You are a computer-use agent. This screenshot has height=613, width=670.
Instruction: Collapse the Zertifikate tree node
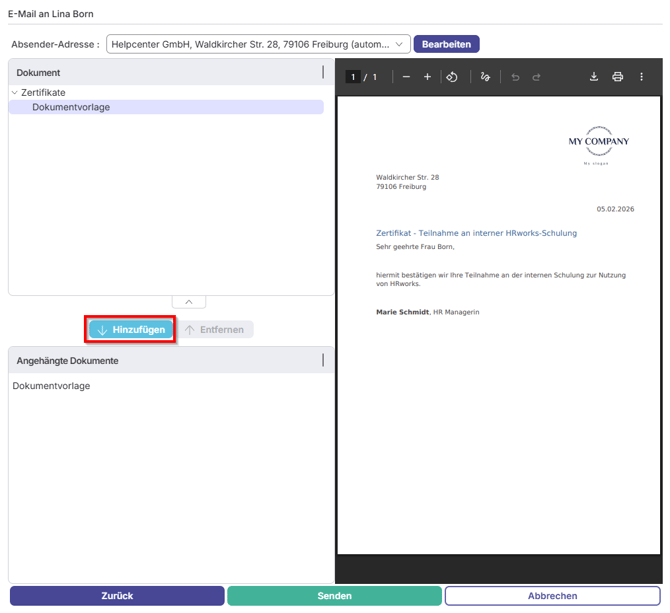click(x=14, y=93)
